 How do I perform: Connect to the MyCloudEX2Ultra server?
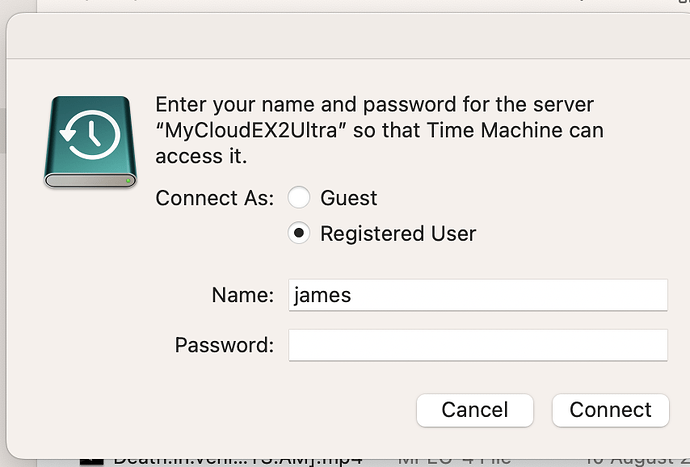[x=611, y=410]
